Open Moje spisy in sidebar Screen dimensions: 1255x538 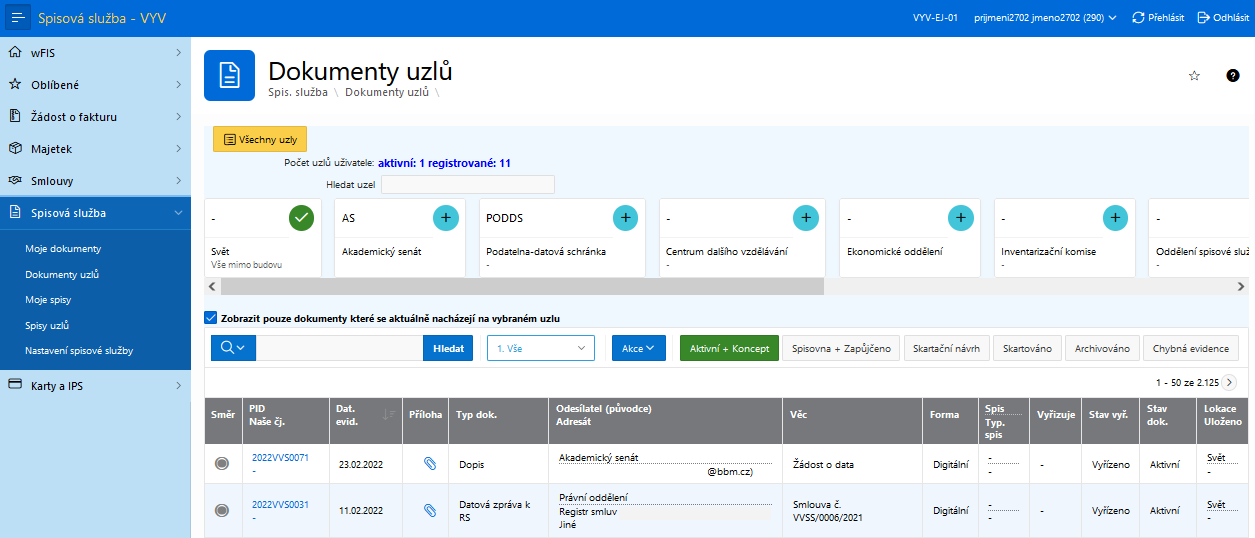tap(48, 300)
